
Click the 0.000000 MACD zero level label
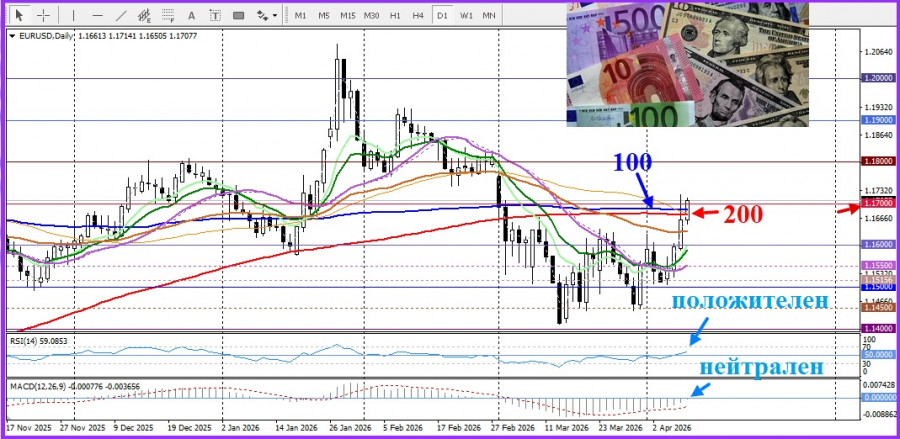pos(878,398)
